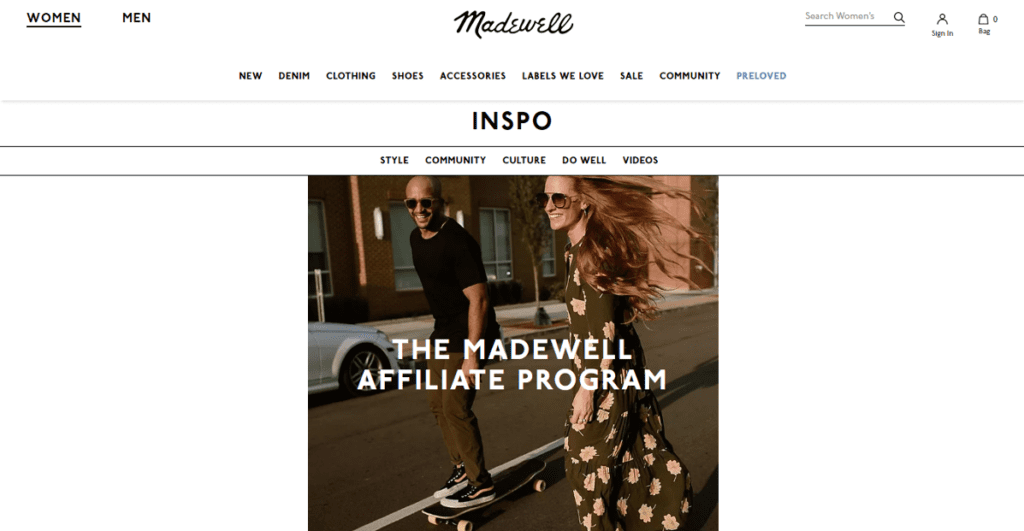Viewport: 1024px width, 531px height.
Task: Switch to the MEN section
Action: 136,18
